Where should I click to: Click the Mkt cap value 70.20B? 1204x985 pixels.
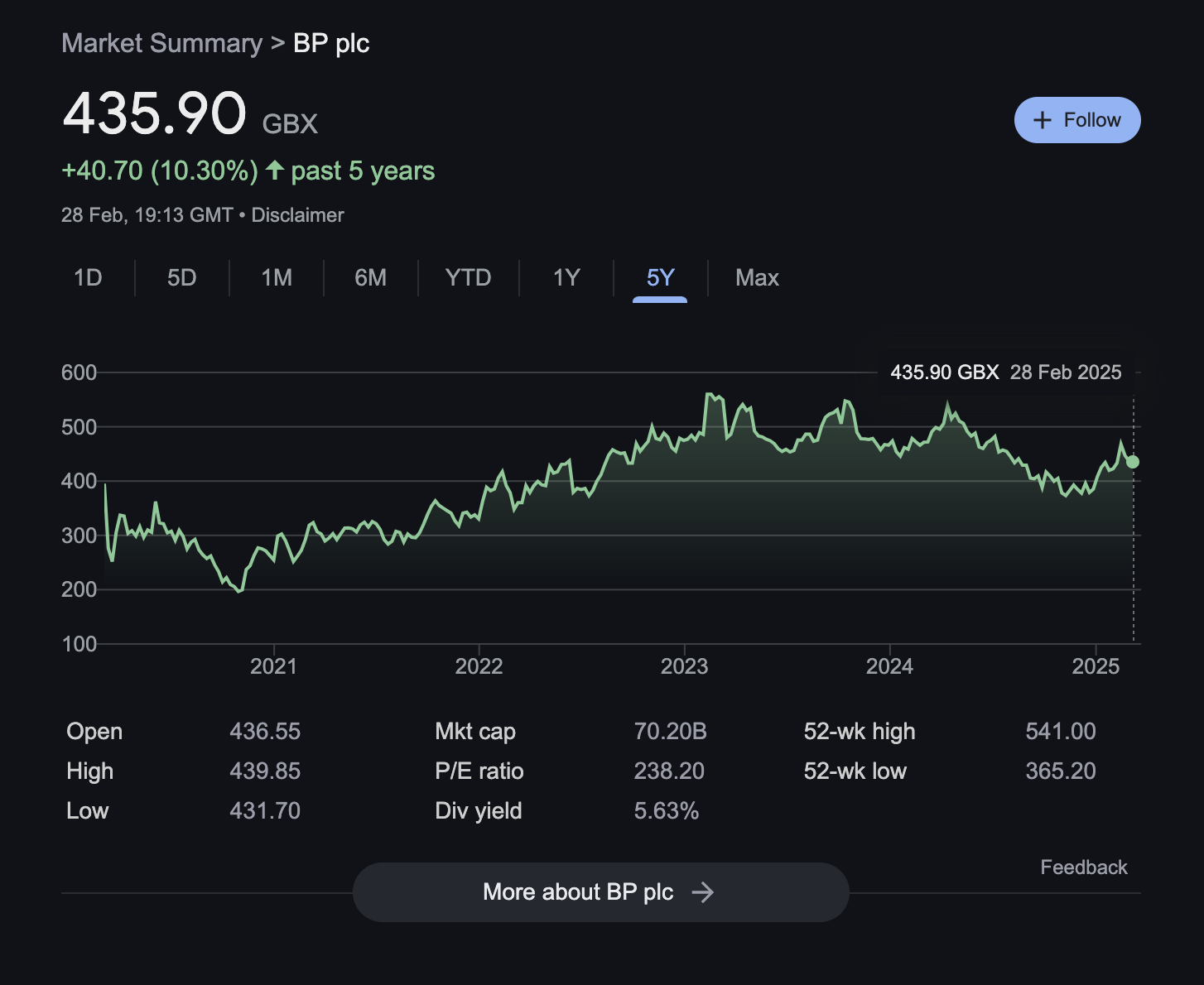670,732
